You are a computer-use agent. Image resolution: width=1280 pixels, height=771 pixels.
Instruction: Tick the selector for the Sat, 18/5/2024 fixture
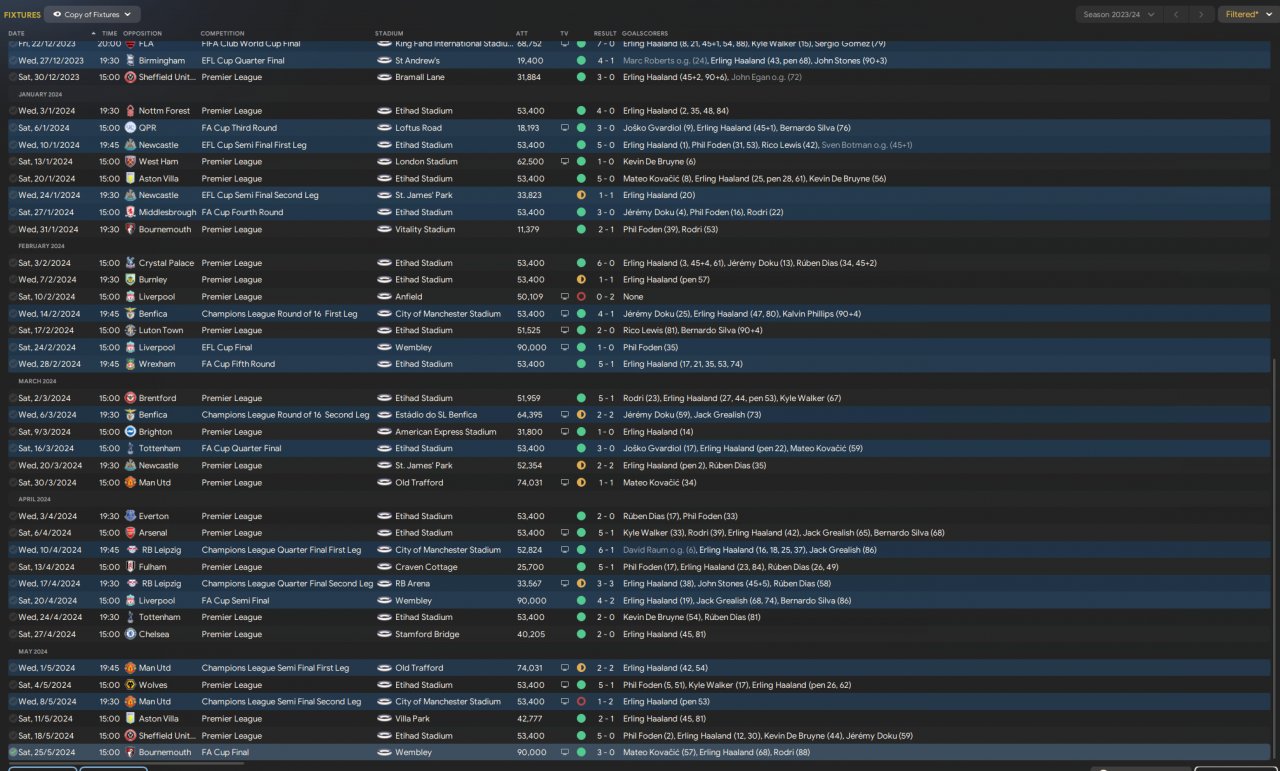tap(13, 735)
